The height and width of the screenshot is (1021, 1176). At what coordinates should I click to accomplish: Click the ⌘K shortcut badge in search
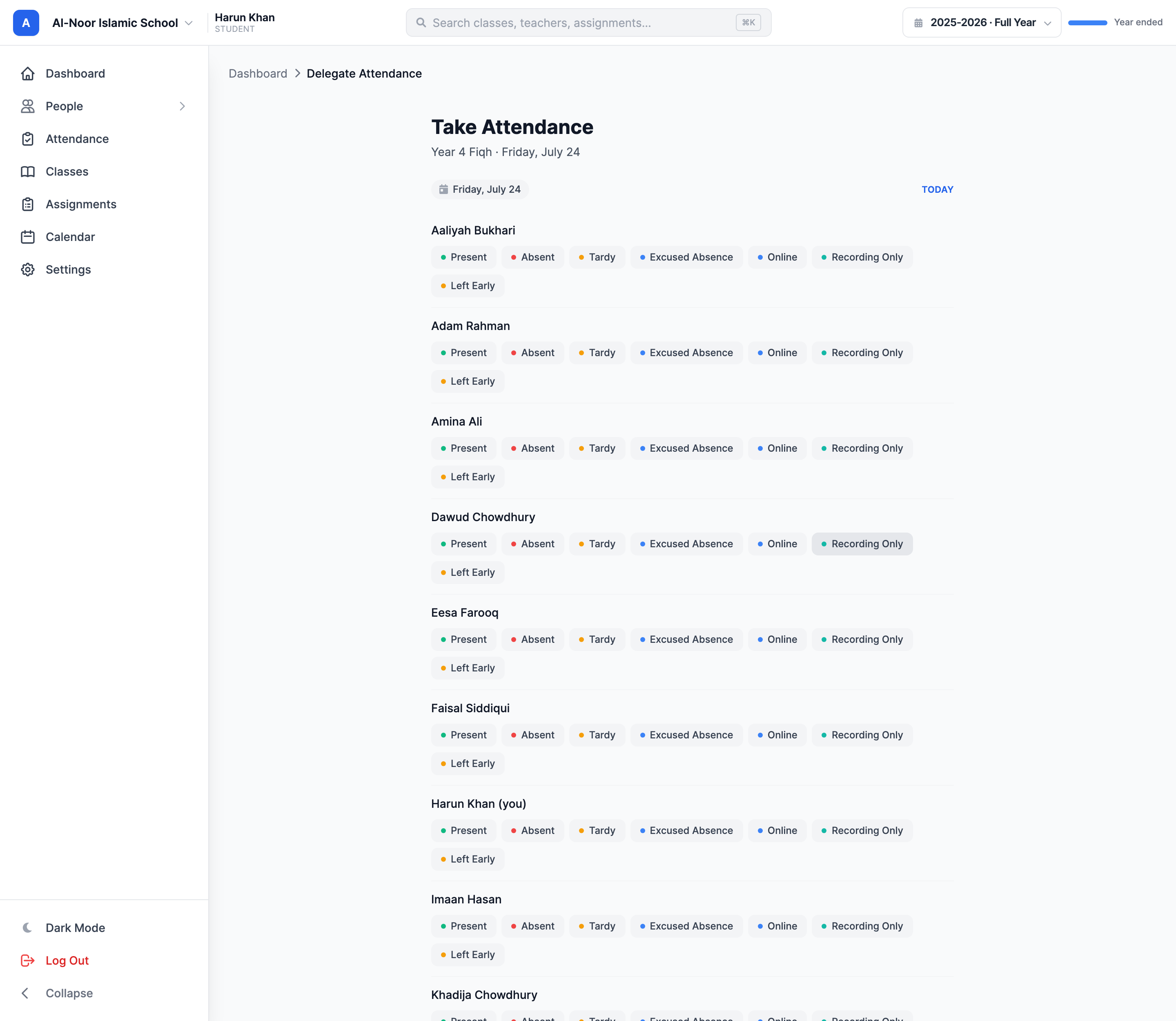(x=748, y=23)
